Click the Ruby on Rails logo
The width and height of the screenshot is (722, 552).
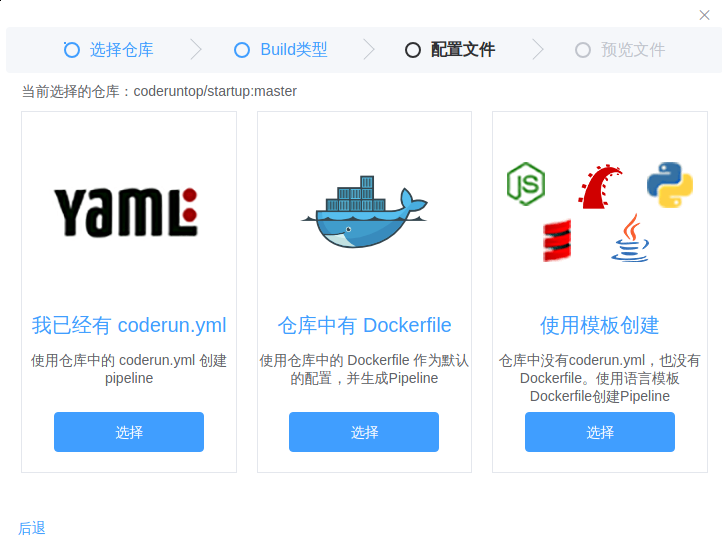click(600, 186)
